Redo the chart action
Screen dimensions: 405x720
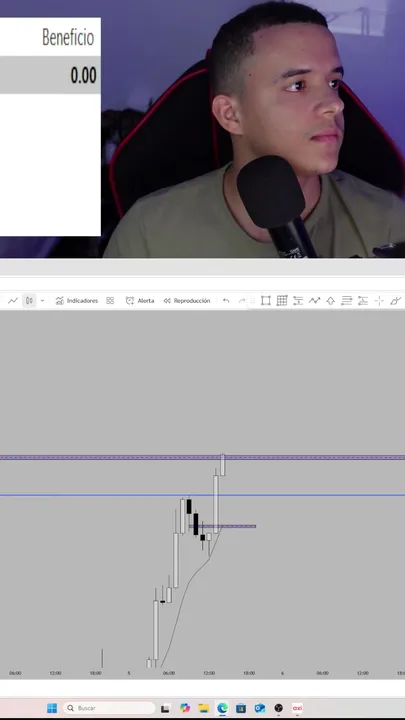[x=242, y=301]
